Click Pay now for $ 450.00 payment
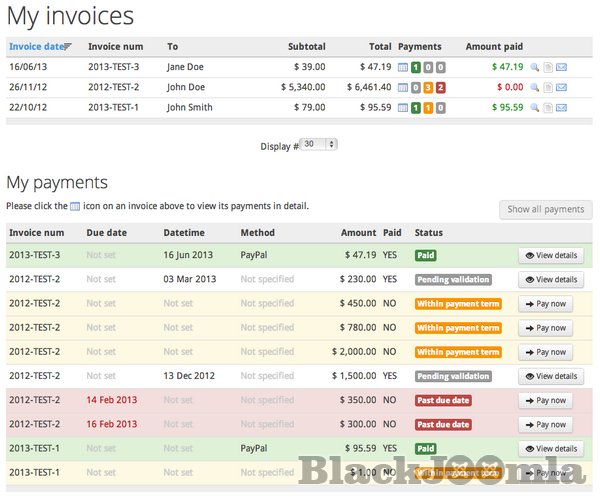The image size is (600, 500). 545,304
